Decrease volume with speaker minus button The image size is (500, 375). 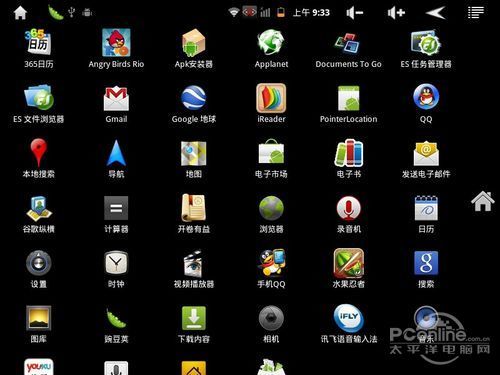tap(355, 13)
